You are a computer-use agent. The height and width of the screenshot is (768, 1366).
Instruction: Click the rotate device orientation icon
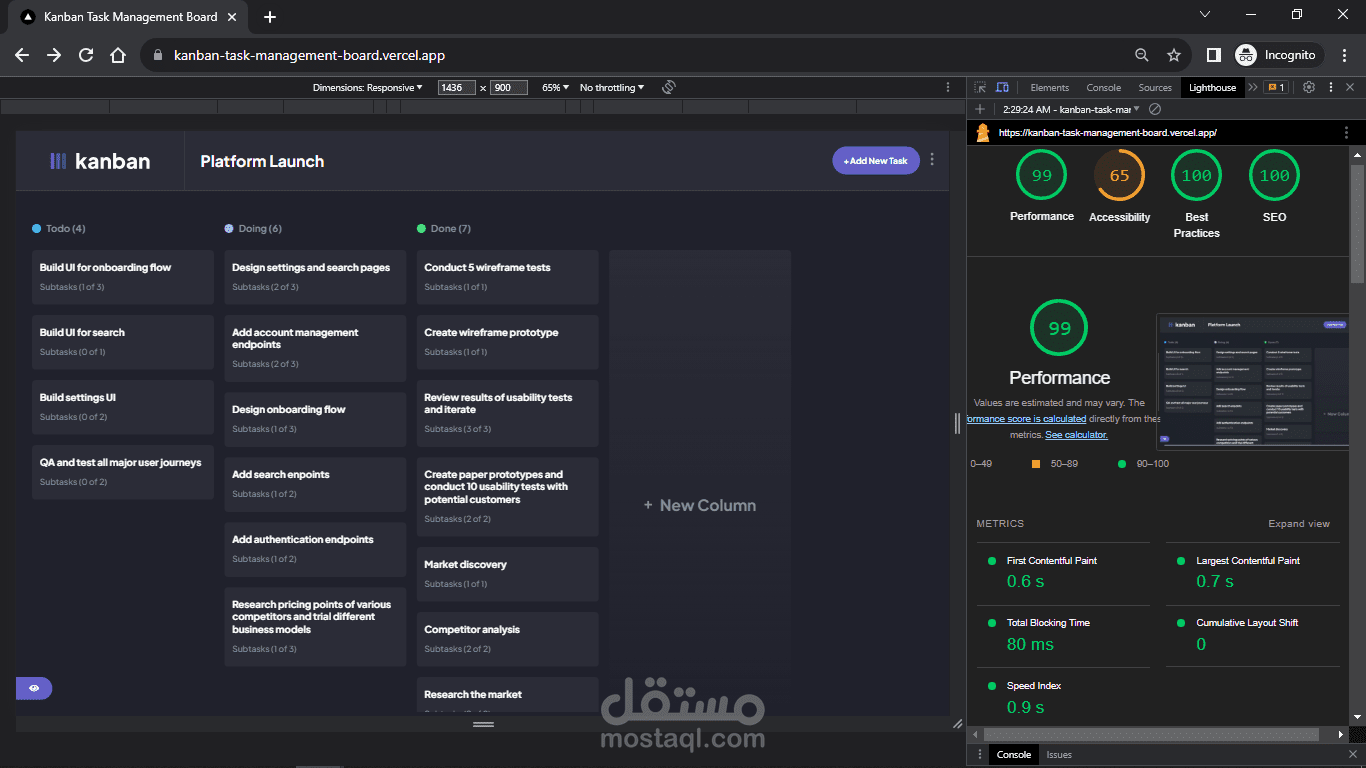coord(669,88)
